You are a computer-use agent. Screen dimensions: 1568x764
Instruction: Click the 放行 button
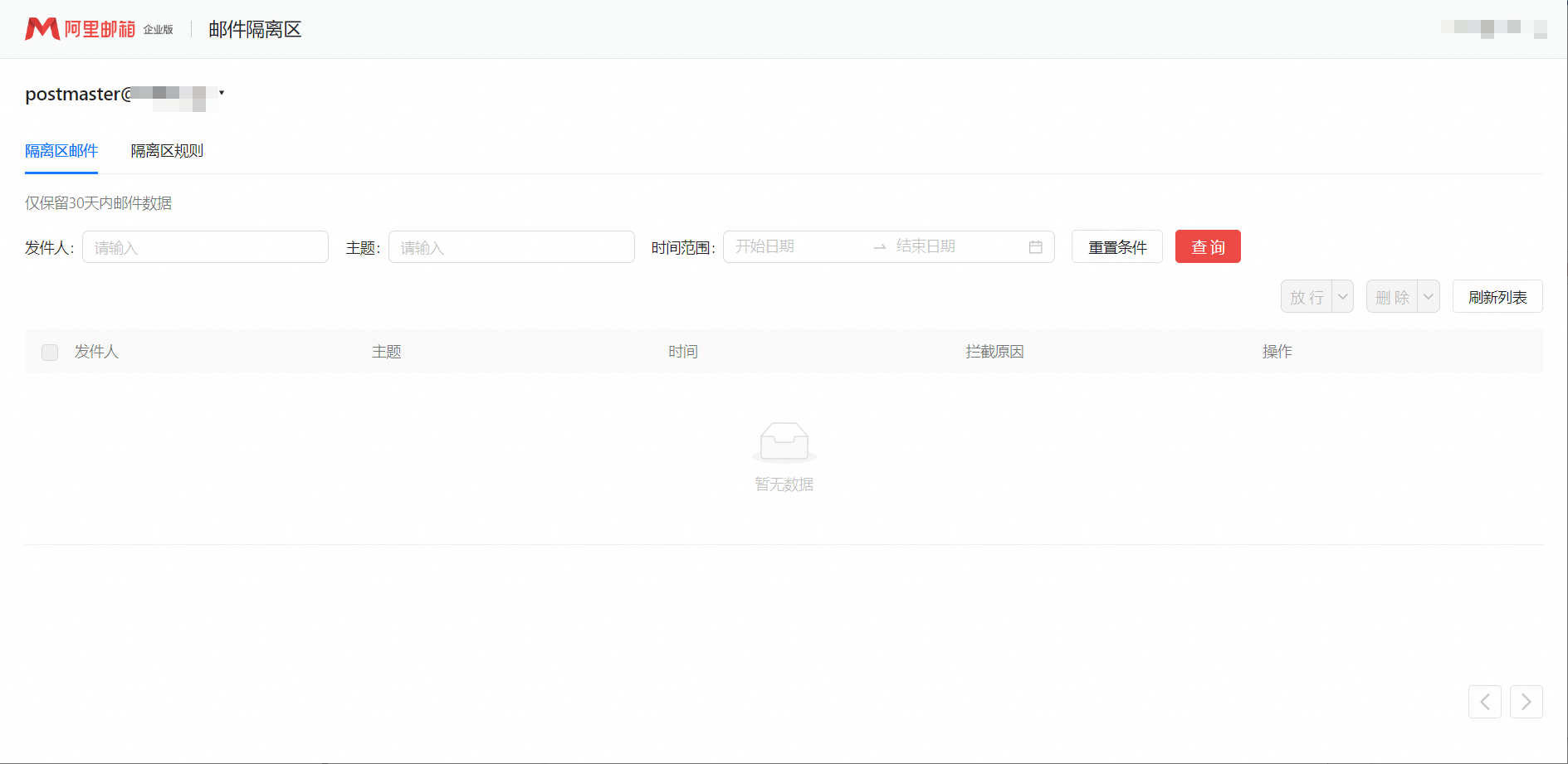pos(1307,297)
